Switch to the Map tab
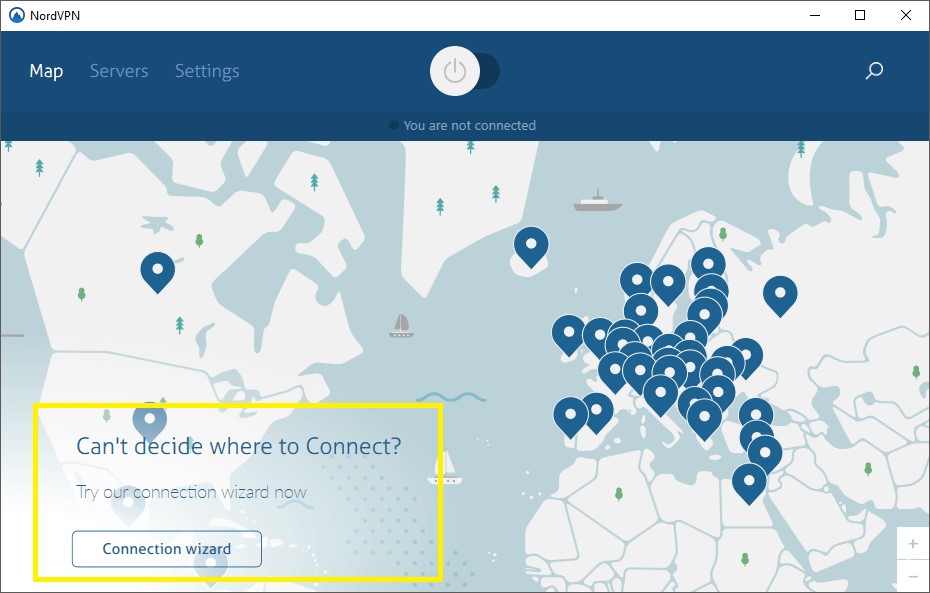The image size is (930, 593). 46,71
